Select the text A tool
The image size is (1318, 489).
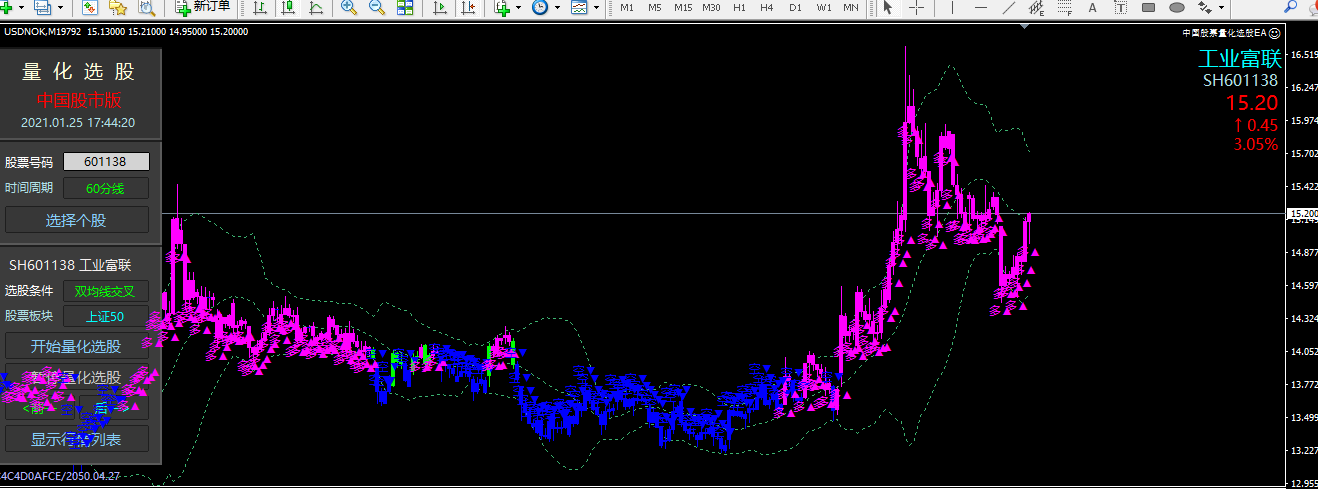coord(1092,7)
